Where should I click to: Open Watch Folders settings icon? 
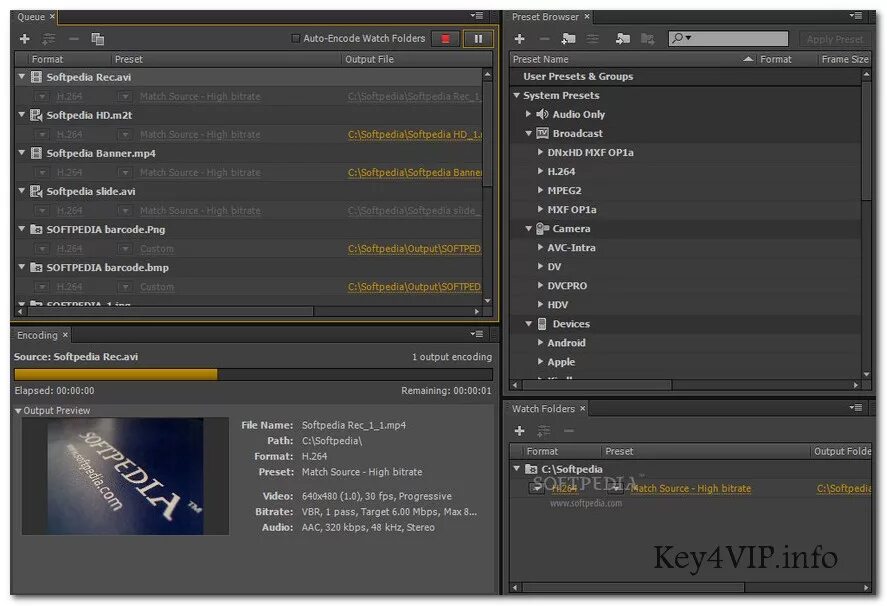coord(544,431)
